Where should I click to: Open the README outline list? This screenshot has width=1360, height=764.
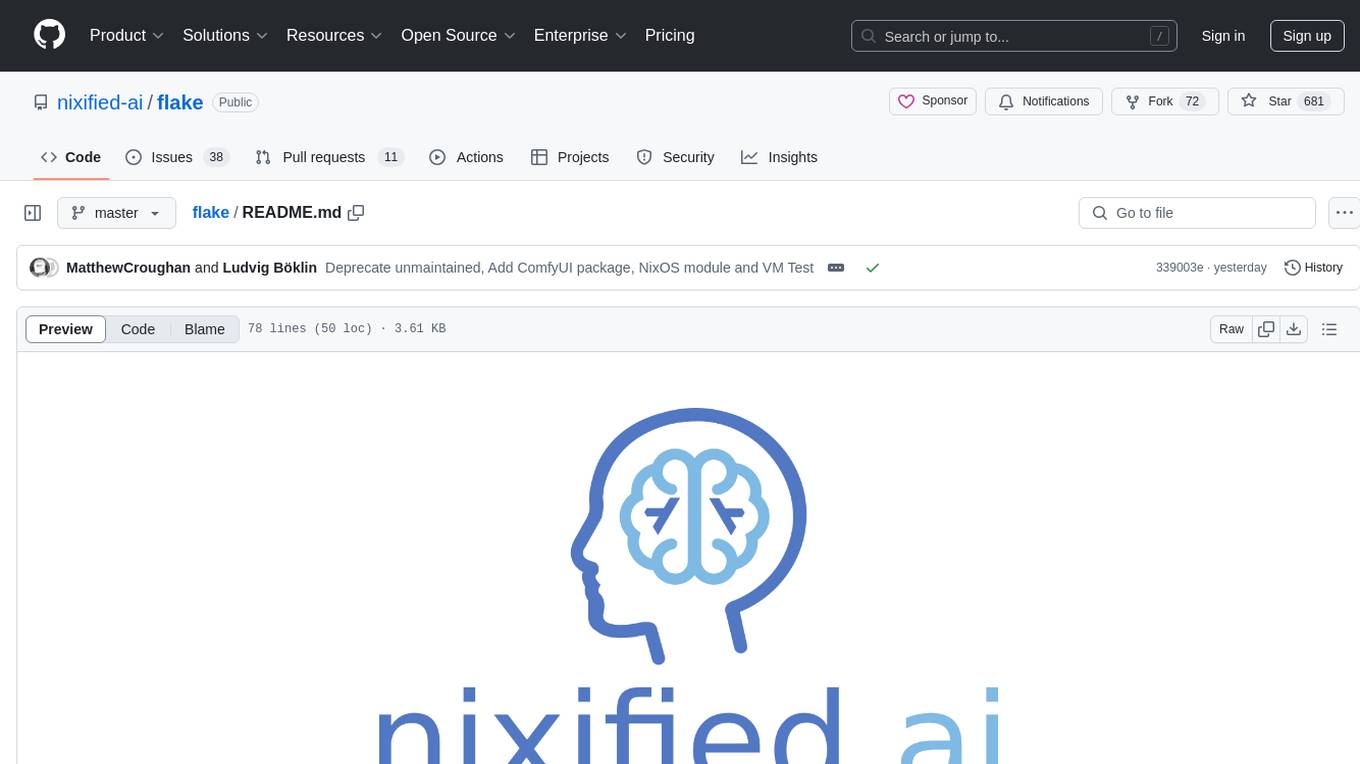coord(1329,329)
